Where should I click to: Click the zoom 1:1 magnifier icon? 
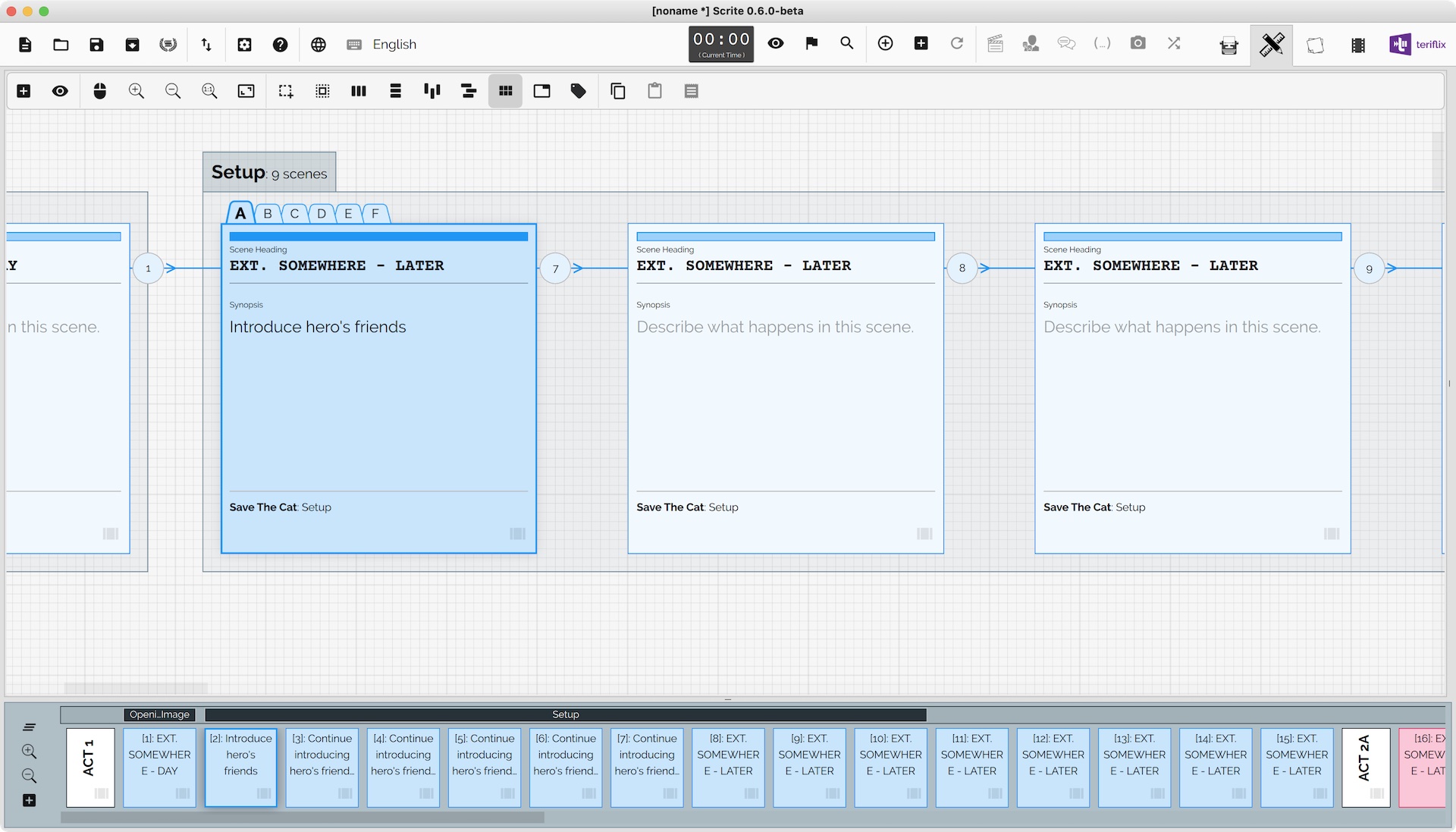(209, 91)
